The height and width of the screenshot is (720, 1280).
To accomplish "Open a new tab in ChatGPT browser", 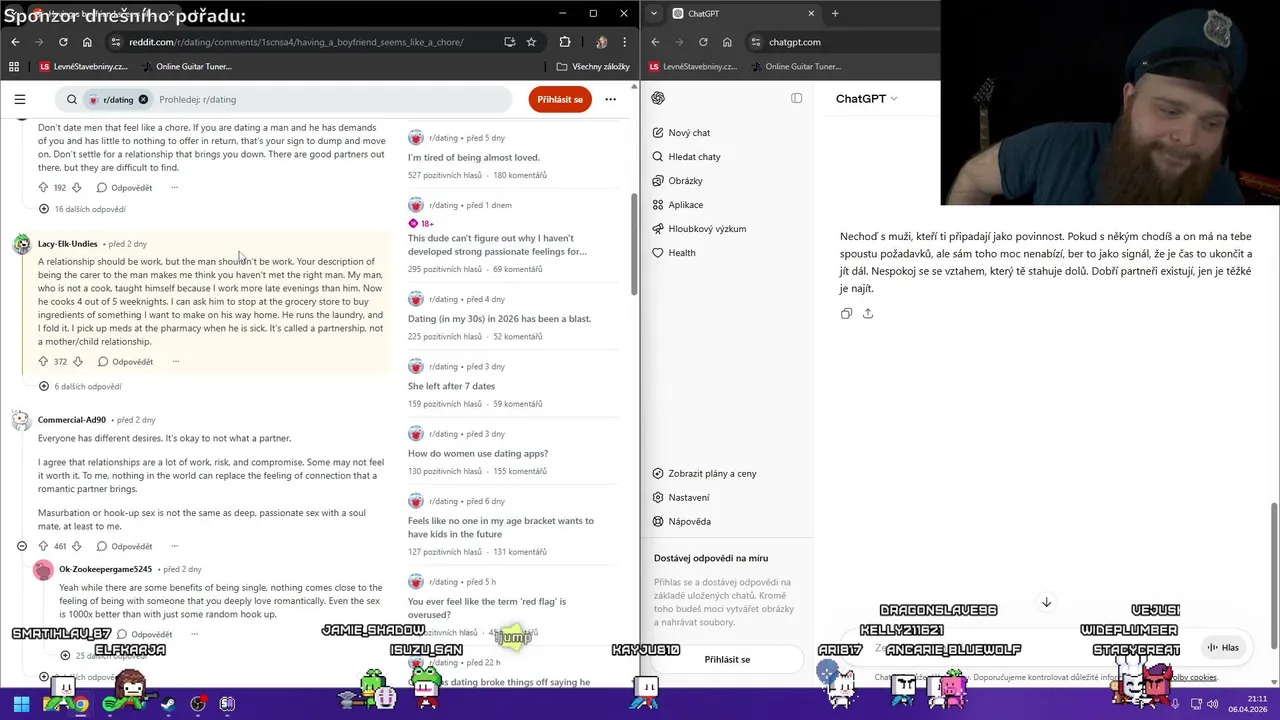I will (835, 14).
